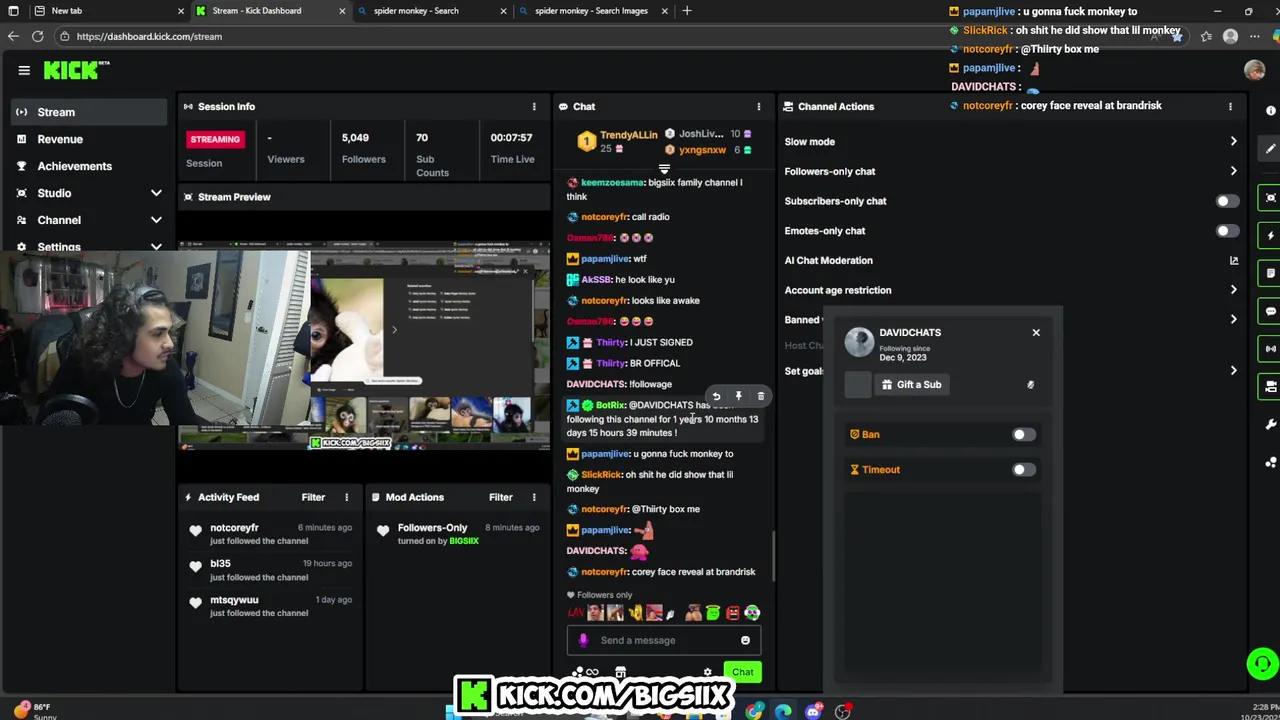Viewport: 1280px width, 720px height.
Task: Click the shop icon below message box
Action: 620,672
